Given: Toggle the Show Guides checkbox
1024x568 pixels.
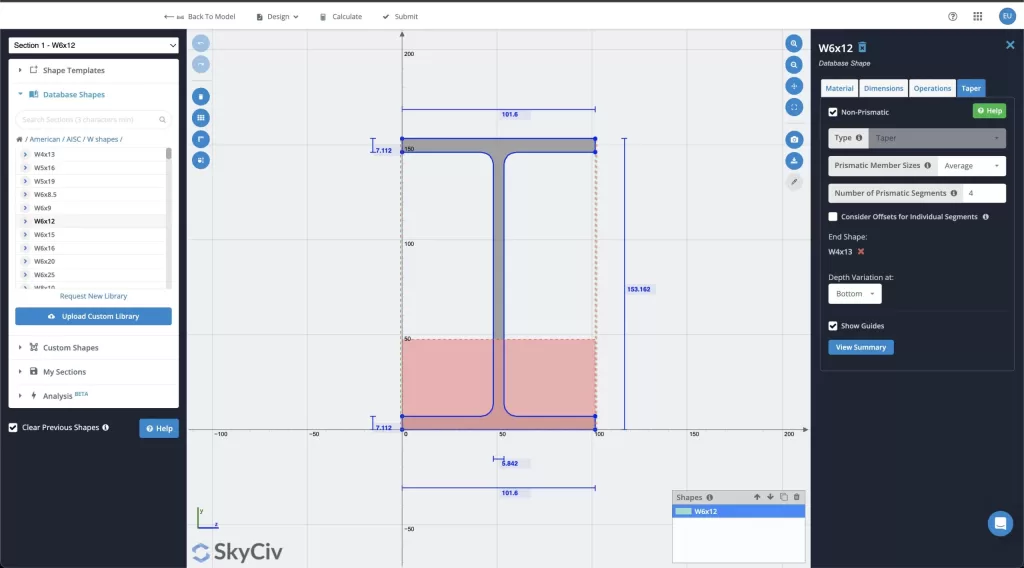Looking at the screenshot, I should [833, 326].
